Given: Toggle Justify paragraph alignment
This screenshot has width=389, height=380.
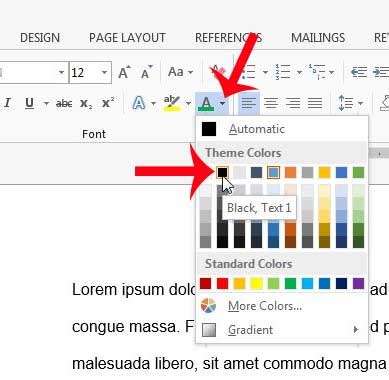Looking at the screenshot, I should point(315,103).
